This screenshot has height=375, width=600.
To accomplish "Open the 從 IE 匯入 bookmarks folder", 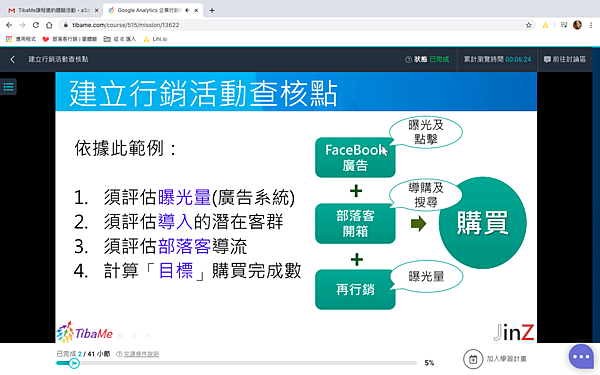I will (x=120, y=39).
